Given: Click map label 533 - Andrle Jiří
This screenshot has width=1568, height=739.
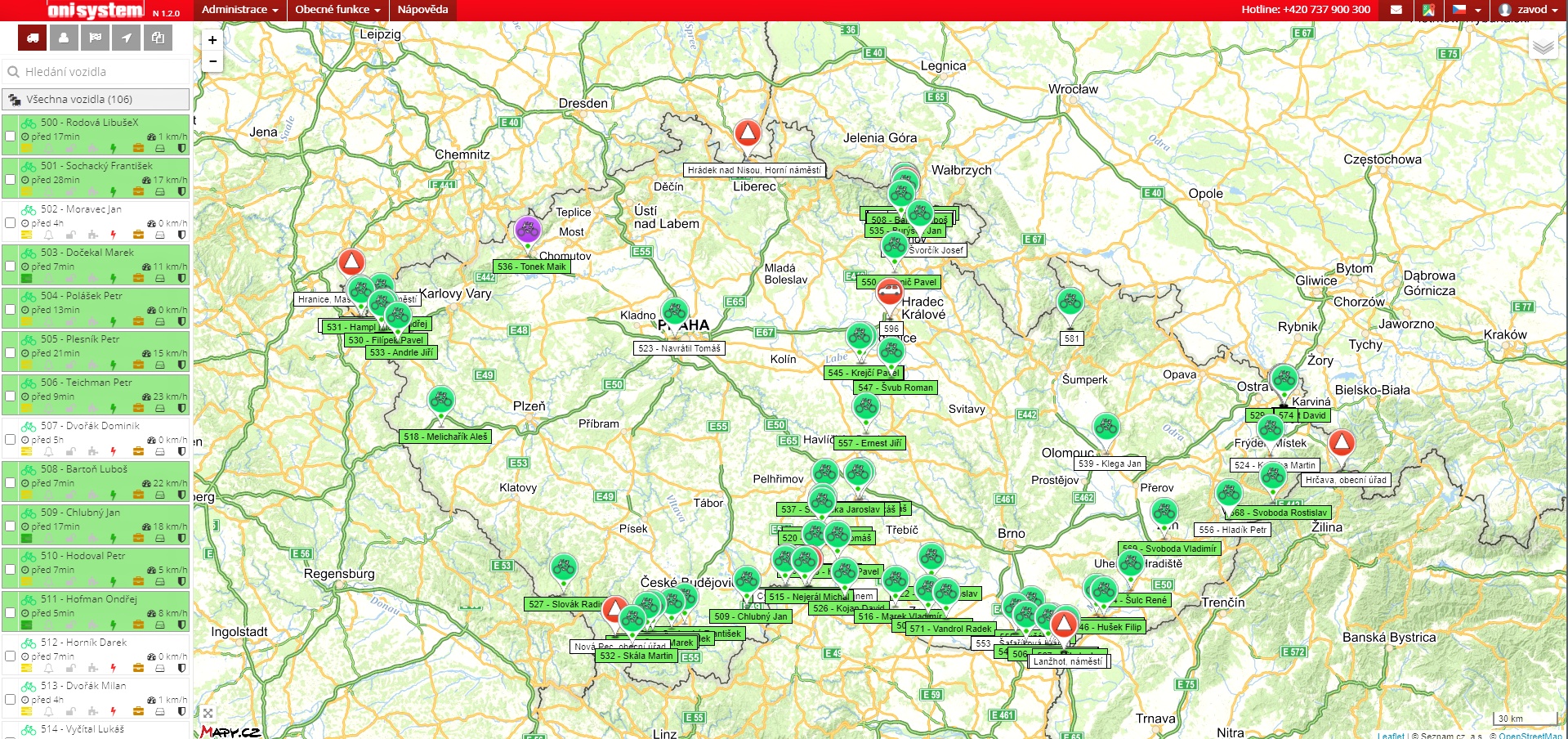Looking at the screenshot, I should point(401,352).
